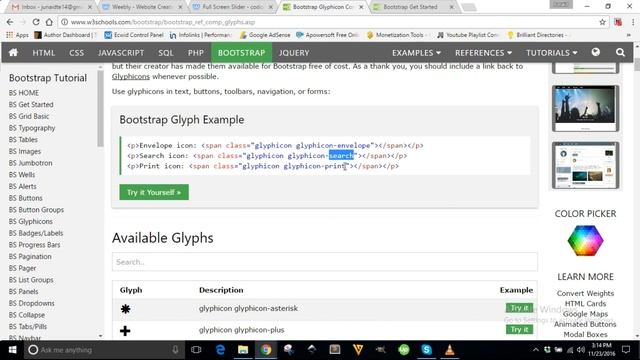Expand the TUTORIALS dropdown menu
640x360 pixels.
pos(551,53)
